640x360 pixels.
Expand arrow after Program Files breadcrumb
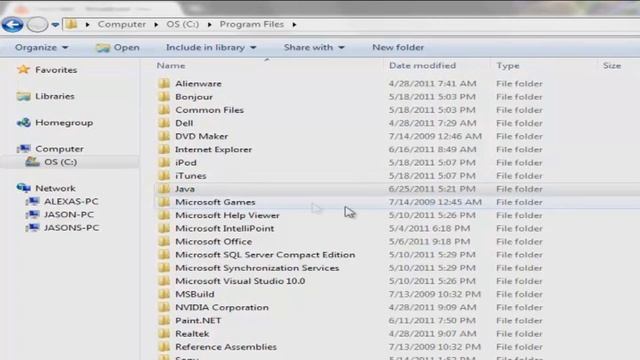(x=294, y=25)
